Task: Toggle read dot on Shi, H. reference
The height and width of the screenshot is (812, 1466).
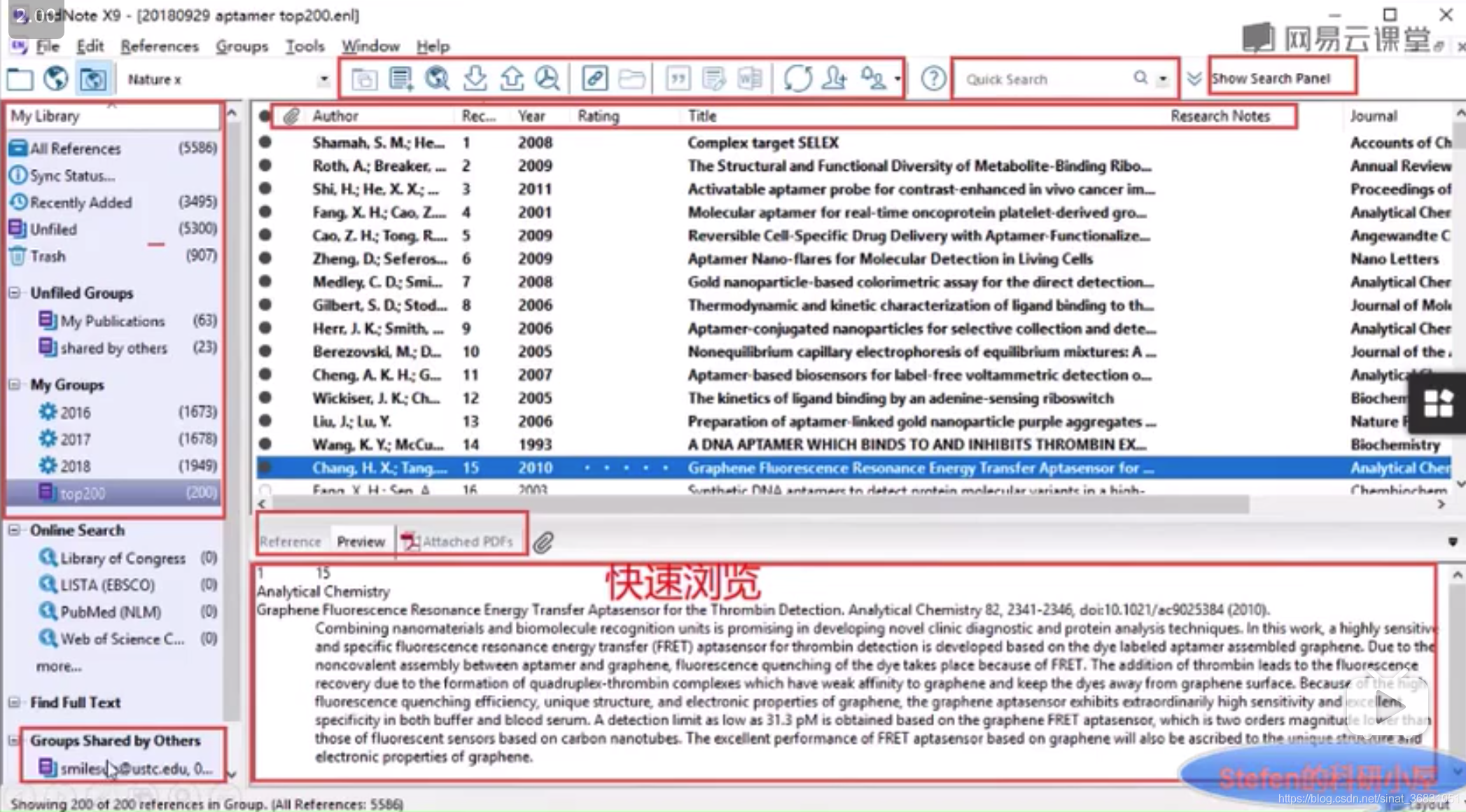Action: tap(265, 188)
